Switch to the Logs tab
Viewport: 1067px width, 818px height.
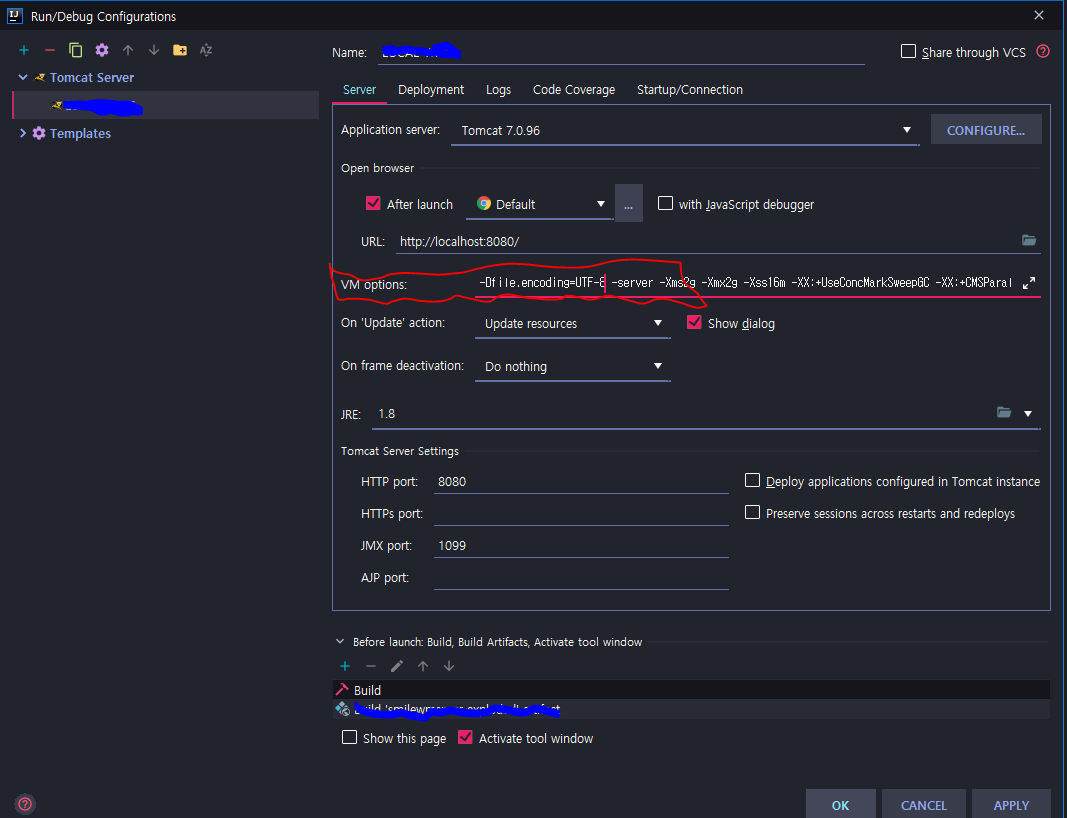click(x=498, y=90)
